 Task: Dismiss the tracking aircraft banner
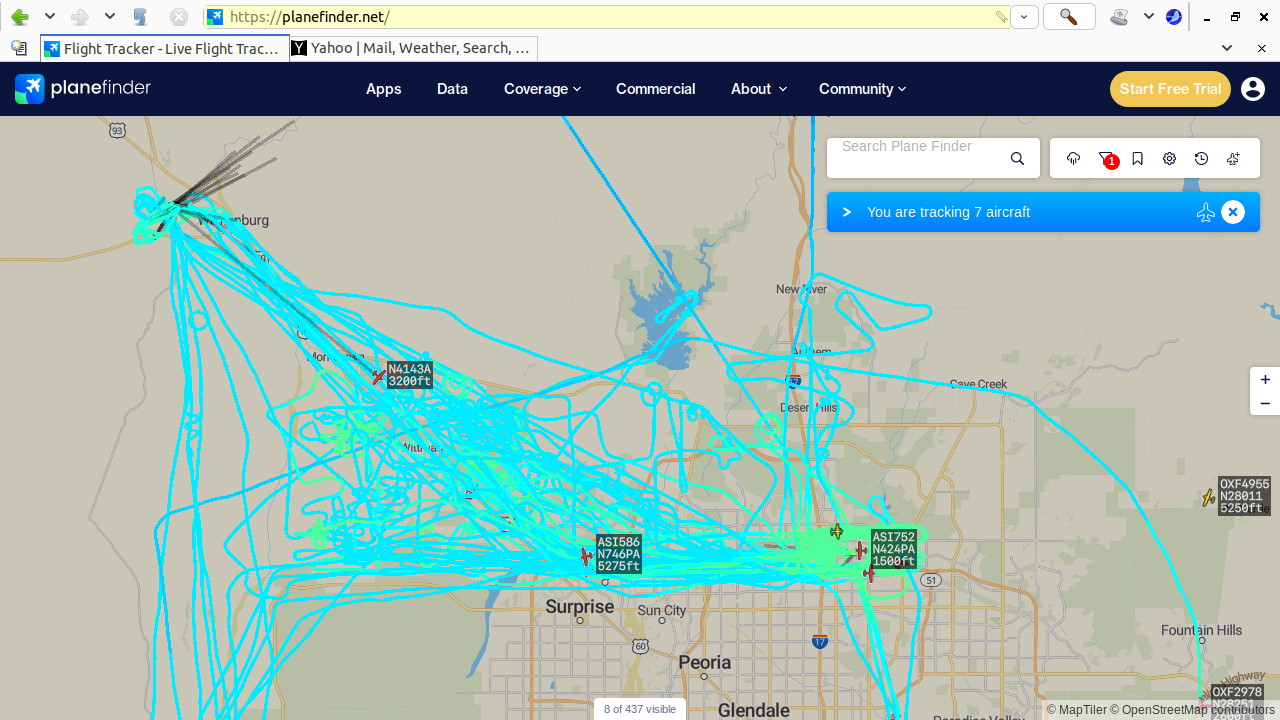pos(1233,212)
